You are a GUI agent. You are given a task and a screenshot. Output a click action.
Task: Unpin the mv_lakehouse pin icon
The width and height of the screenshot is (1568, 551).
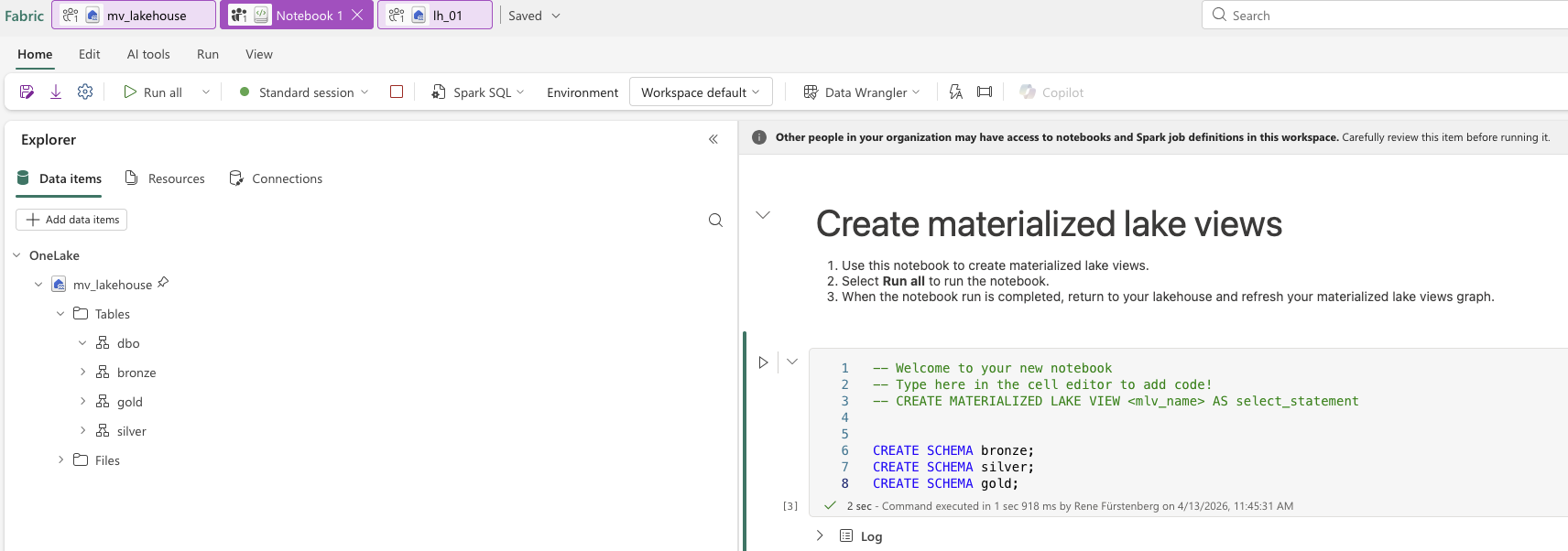coord(163,283)
